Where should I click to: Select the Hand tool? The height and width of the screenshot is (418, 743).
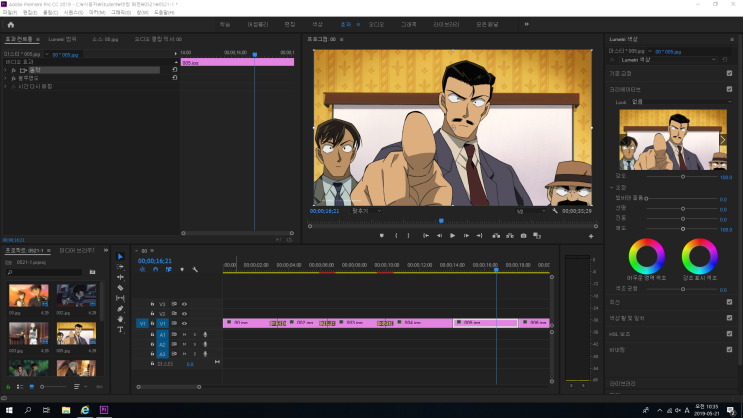click(120, 319)
